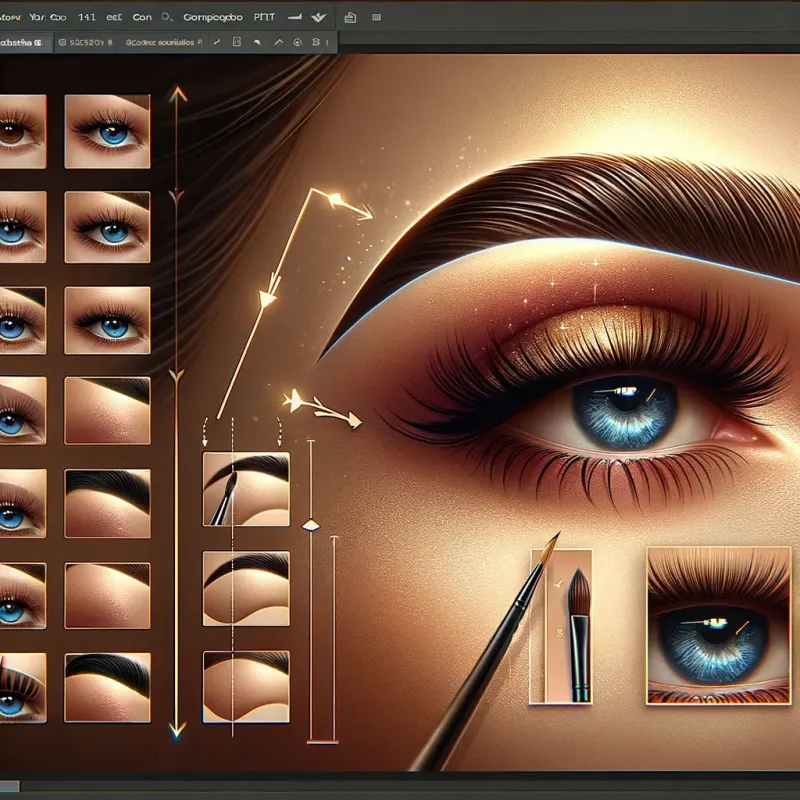The image size is (800, 800).
Task: Expand the upward chevron in the options bar
Action: [279, 42]
